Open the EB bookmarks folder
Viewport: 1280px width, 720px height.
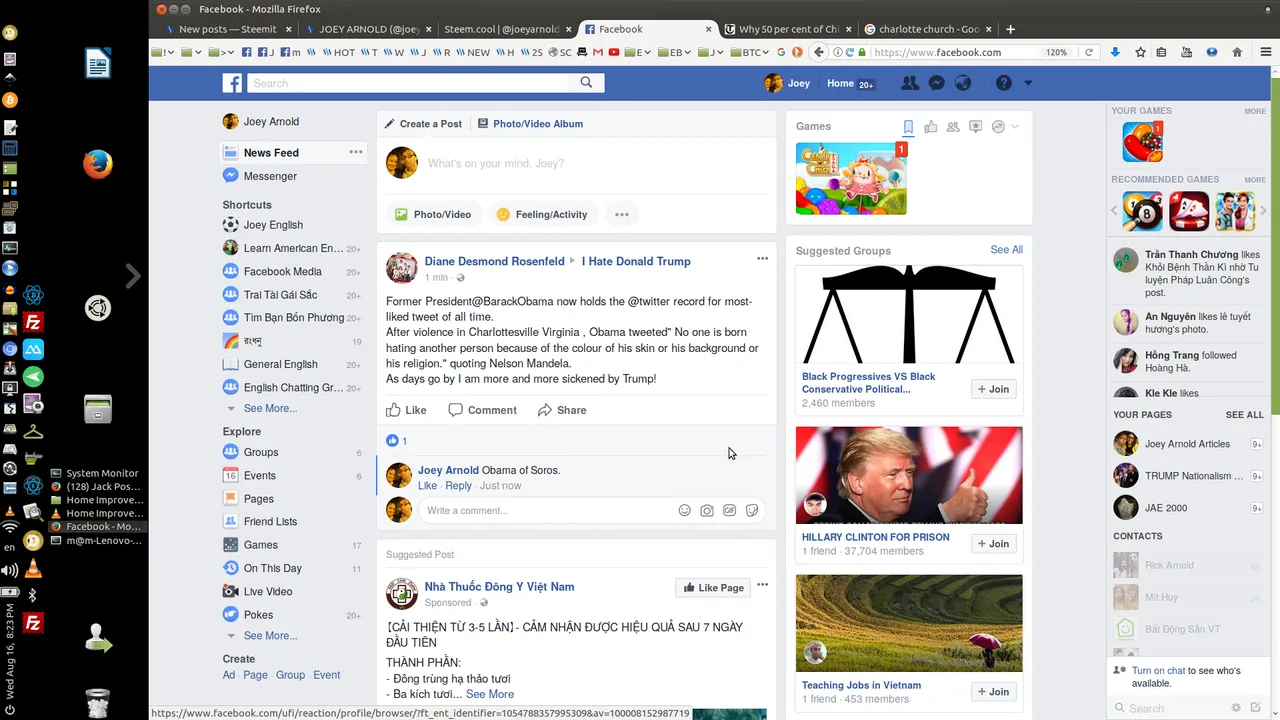[675, 52]
